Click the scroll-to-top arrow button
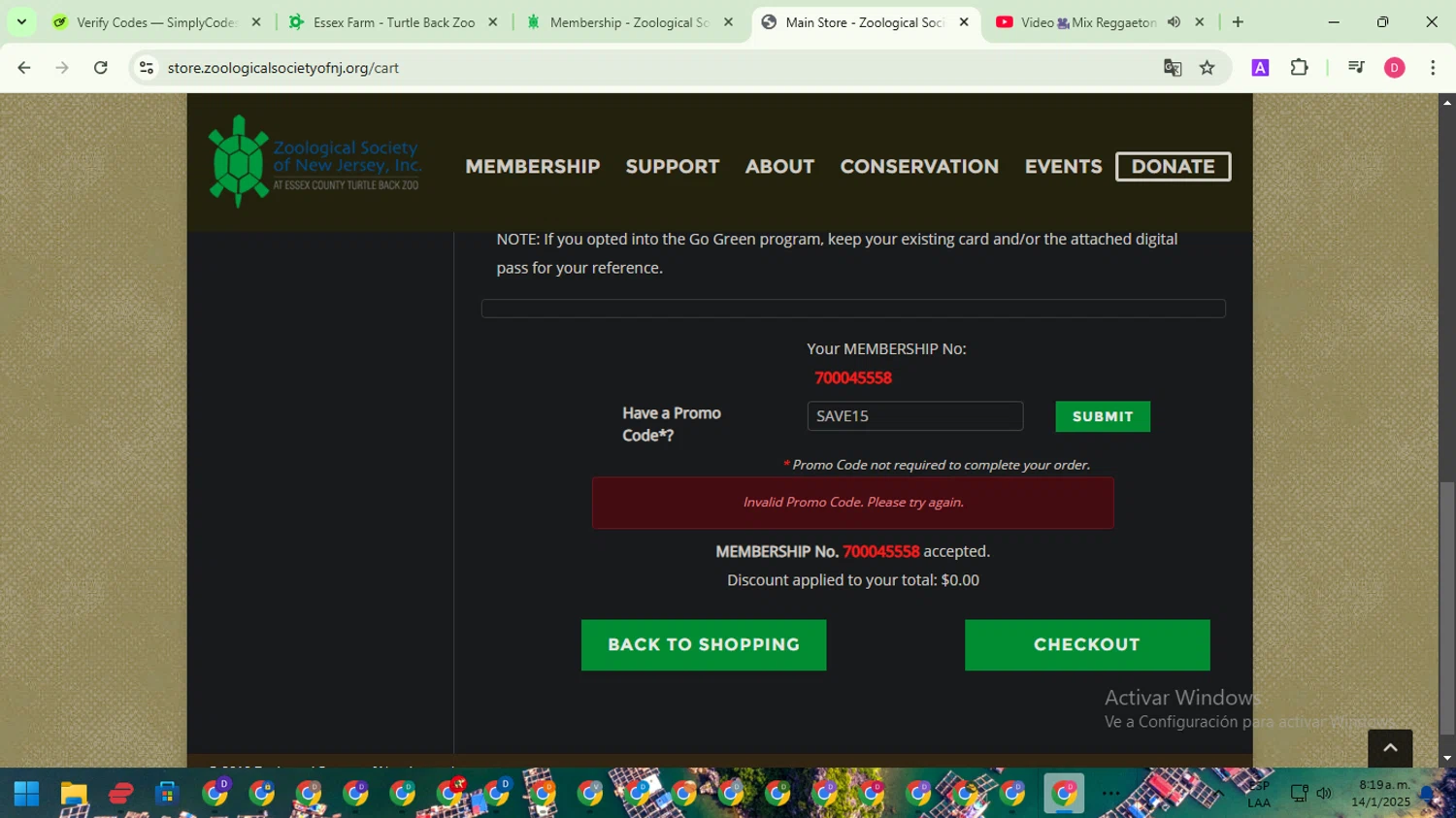The height and width of the screenshot is (818, 1456). 1390,748
